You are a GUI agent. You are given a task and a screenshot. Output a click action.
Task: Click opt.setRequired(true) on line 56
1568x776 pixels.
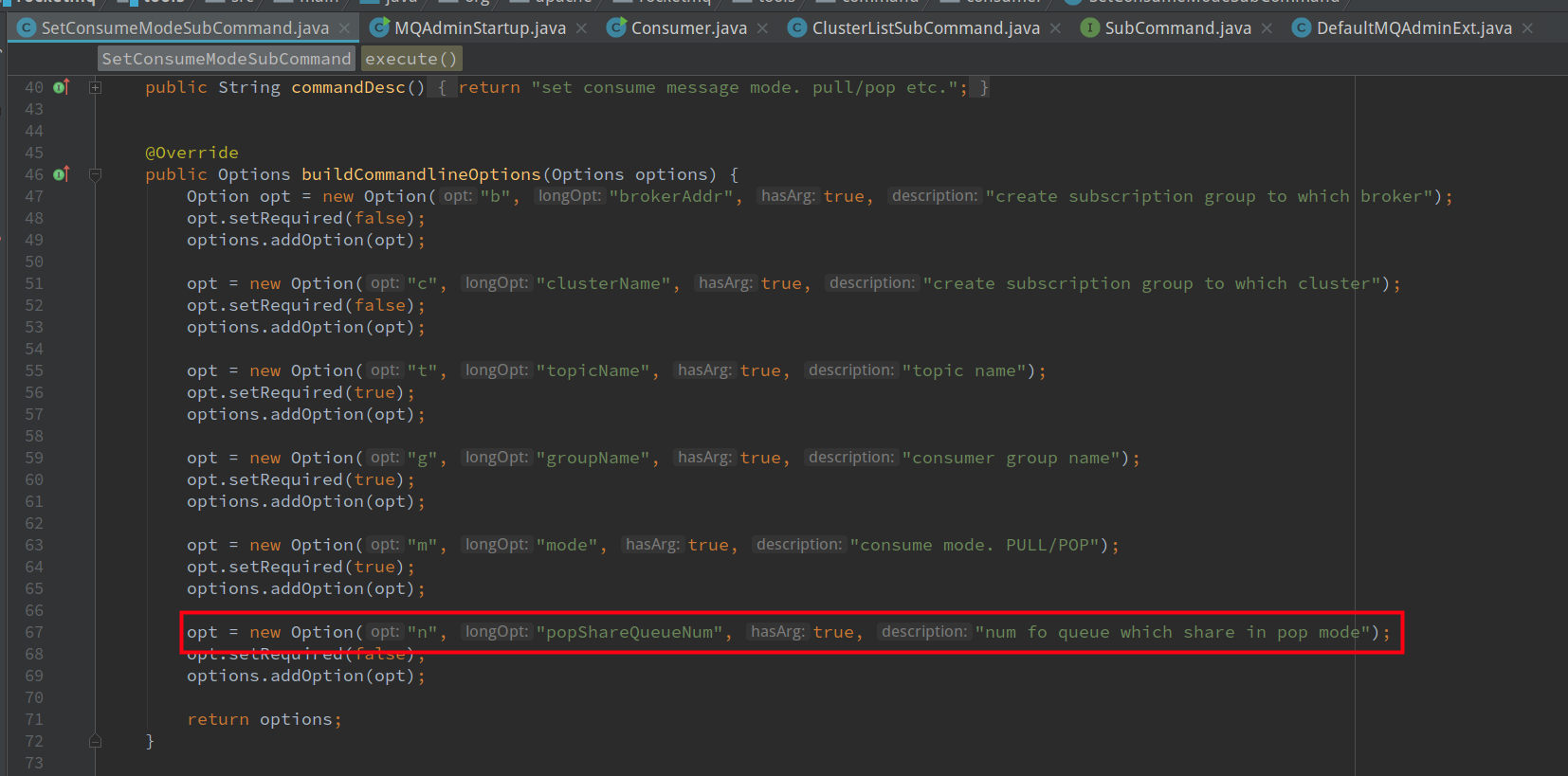click(x=301, y=392)
